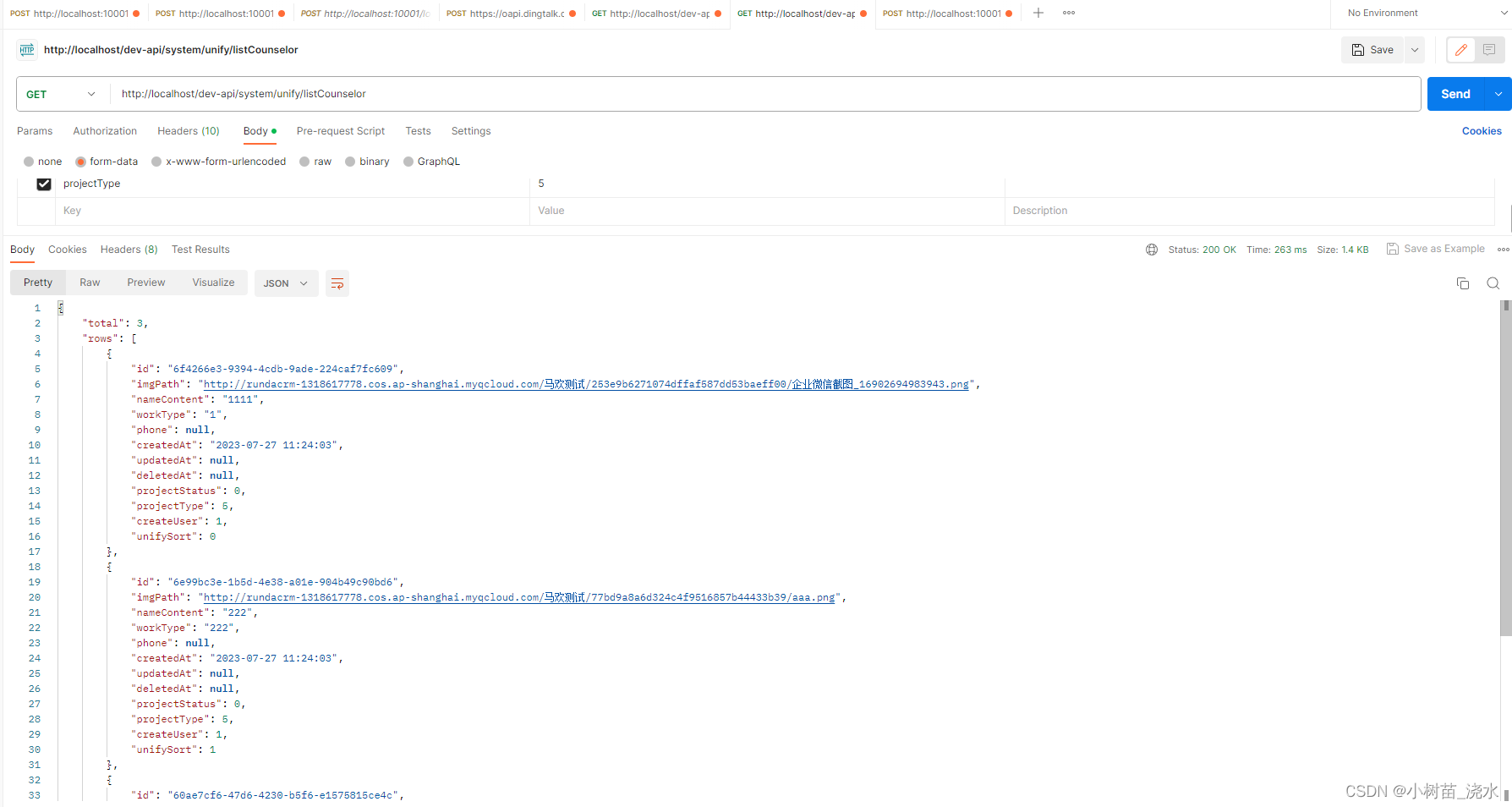Open the JSON format dropdown
The image size is (1512, 807).
(x=286, y=283)
